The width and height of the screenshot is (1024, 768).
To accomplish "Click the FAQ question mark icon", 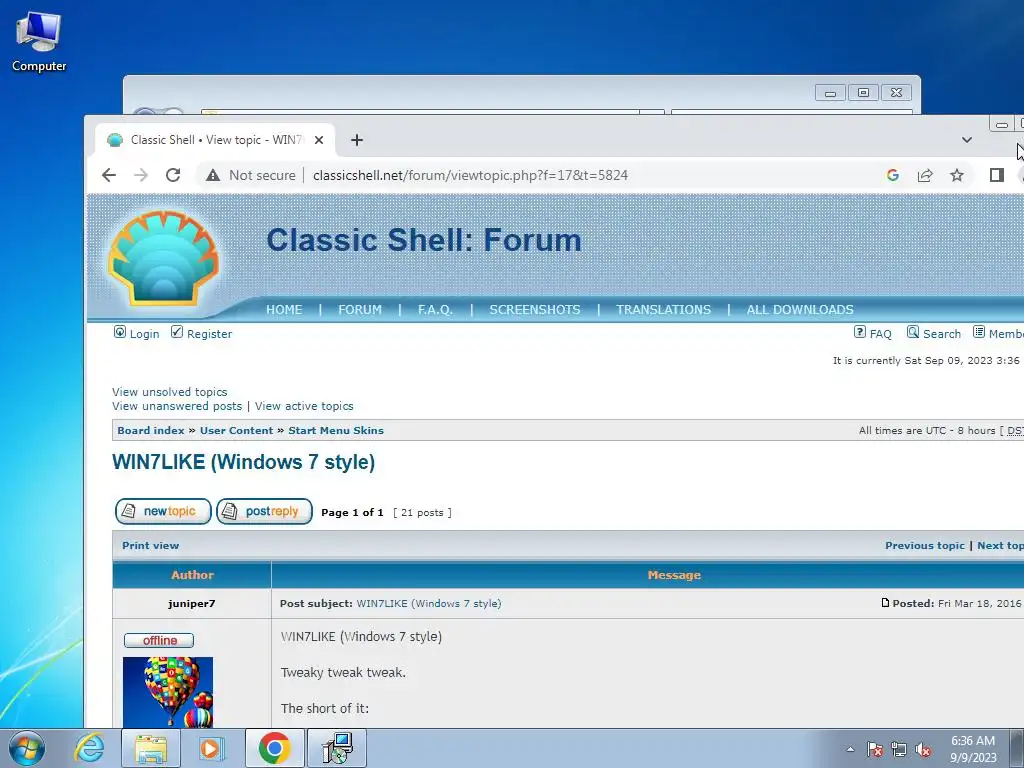I will click(x=860, y=332).
